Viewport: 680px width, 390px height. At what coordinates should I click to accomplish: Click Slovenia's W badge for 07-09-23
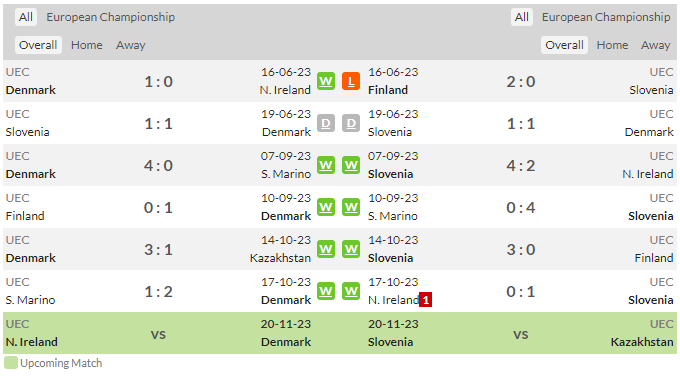351,165
